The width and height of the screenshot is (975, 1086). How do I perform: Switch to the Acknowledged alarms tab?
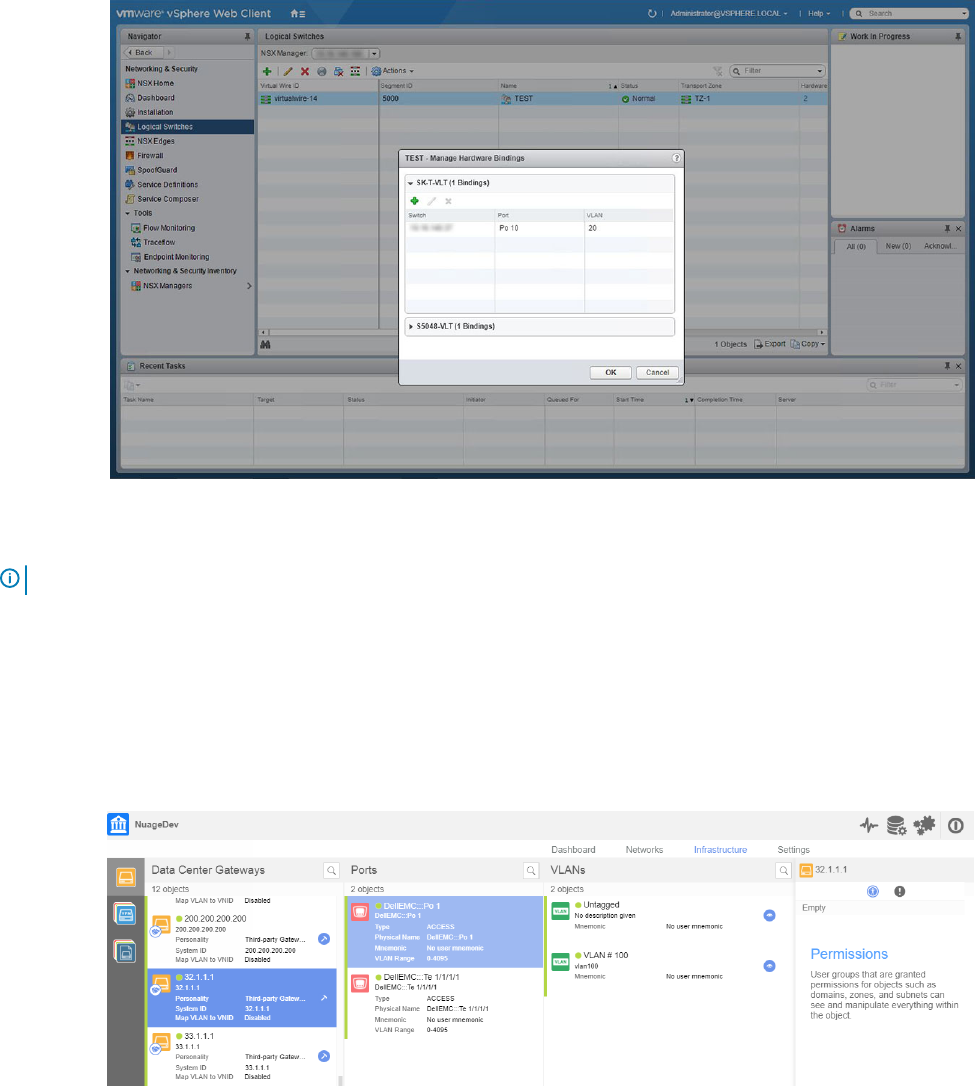pyautogui.click(x=940, y=247)
